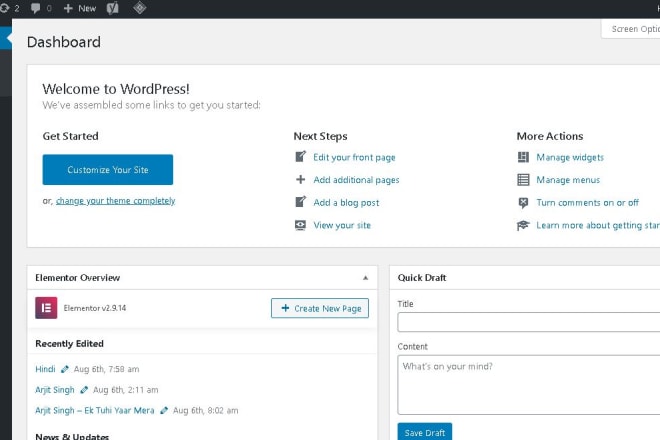Image resolution: width=660 pixels, height=440 pixels.
Task: Click the Recently Edited heading
Action: point(69,344)
